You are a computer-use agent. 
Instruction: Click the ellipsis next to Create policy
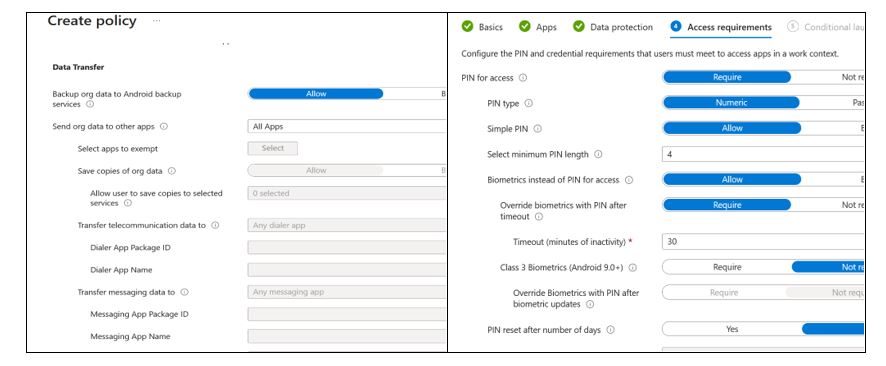[x=157, y=21]
